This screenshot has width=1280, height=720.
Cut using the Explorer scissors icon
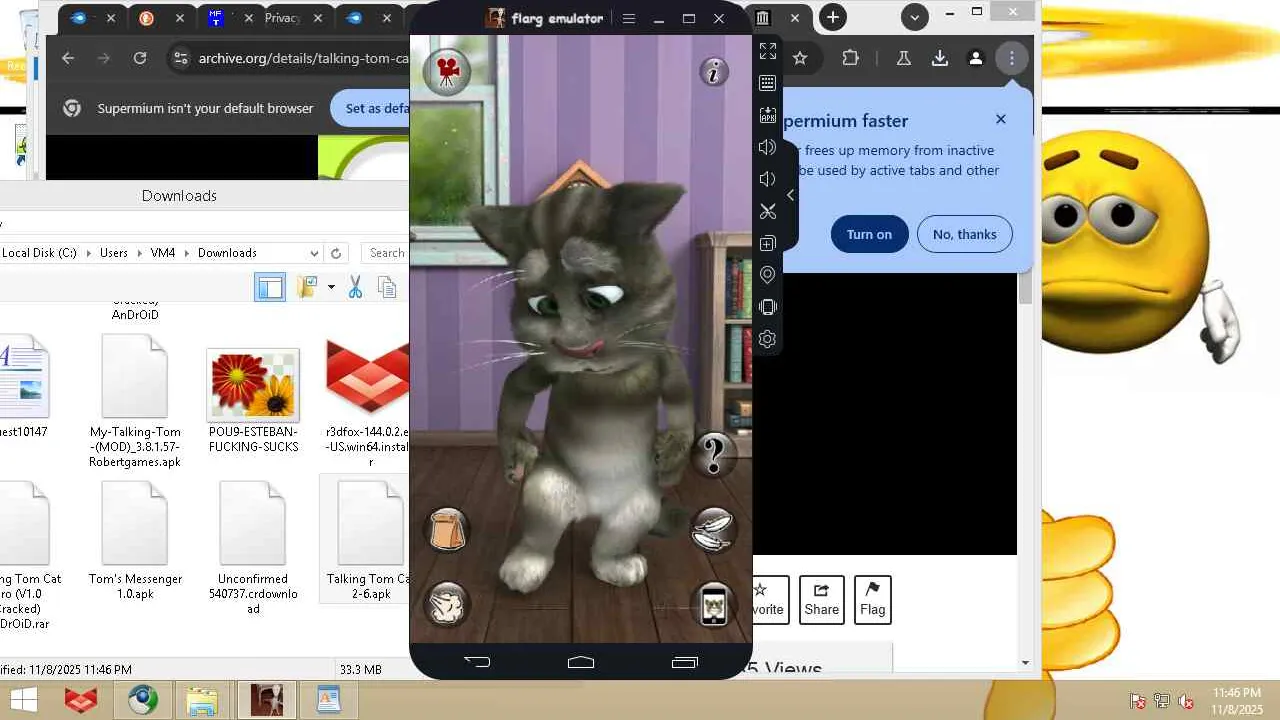[354, 288]
